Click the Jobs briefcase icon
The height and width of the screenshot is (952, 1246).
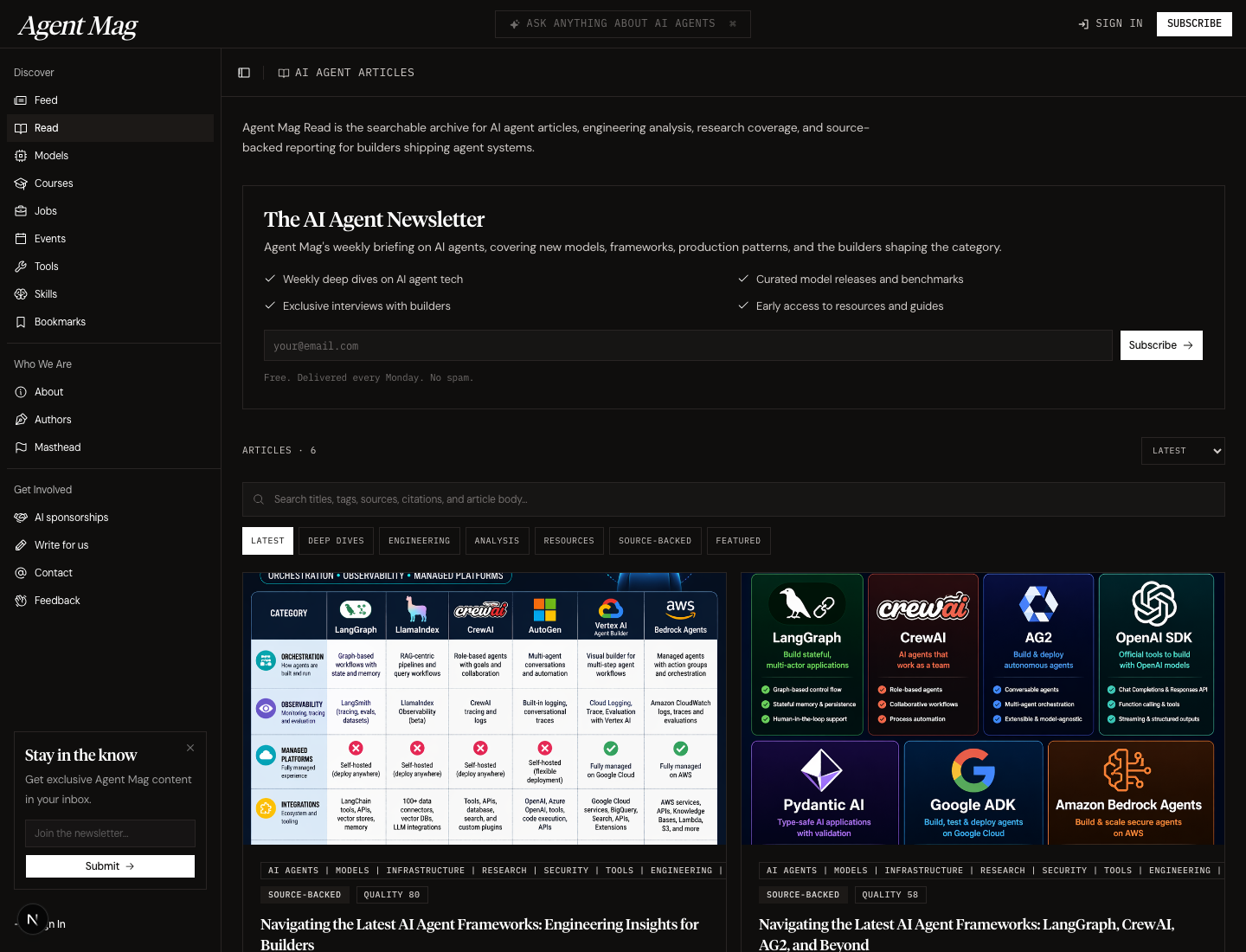tap(21, 211)
